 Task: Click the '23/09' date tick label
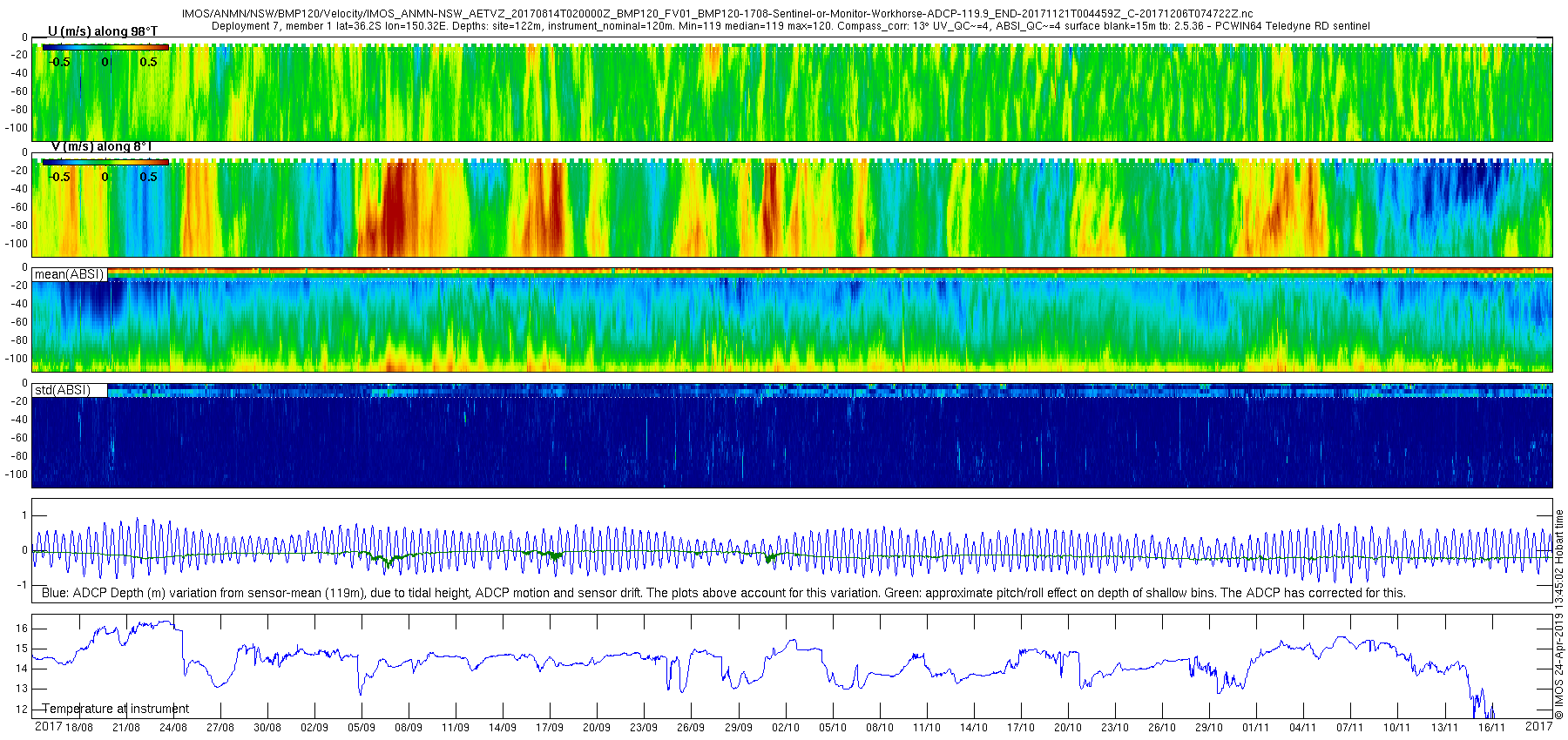tap(644, 727)
